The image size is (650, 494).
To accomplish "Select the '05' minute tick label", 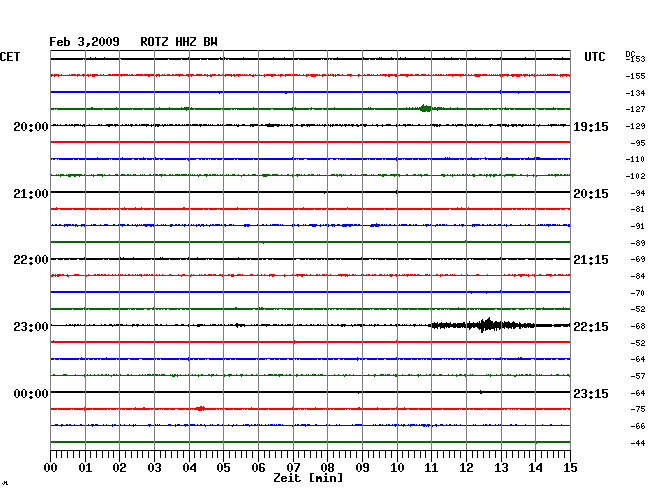I will (x=223, y=467).
